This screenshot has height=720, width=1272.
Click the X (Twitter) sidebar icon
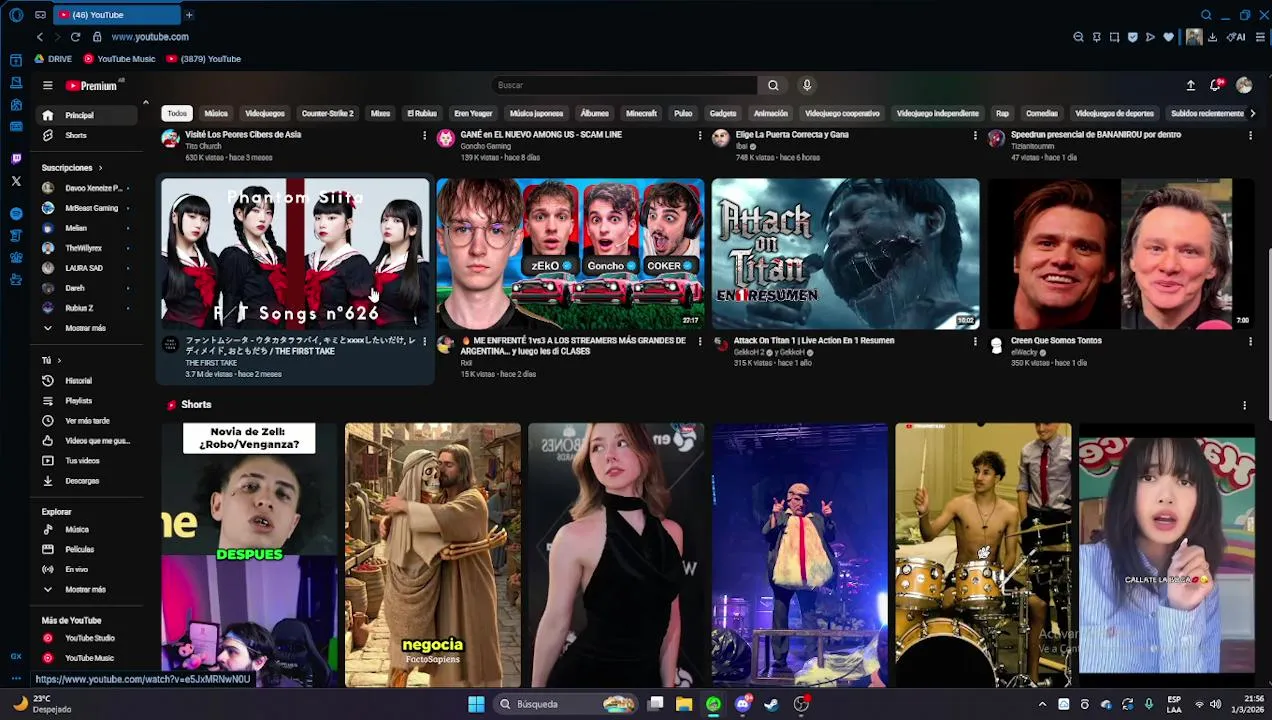16,181
